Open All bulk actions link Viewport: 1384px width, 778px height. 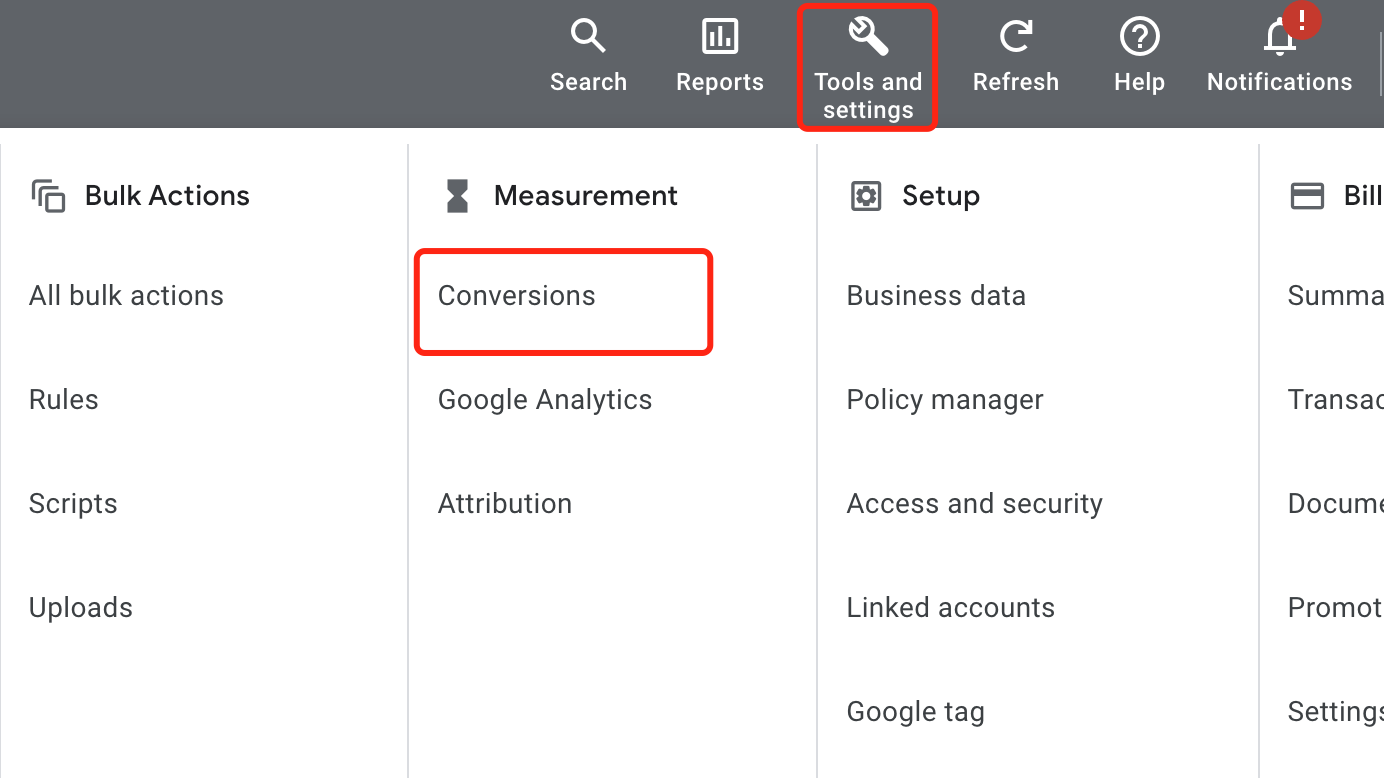pos(126,296)
